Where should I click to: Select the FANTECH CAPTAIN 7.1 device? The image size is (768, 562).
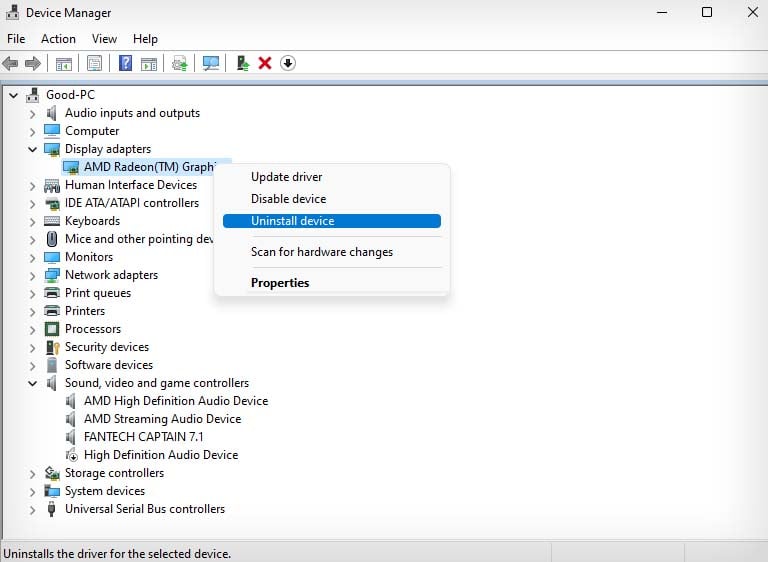pyautogui.click(x=145, y=437)
